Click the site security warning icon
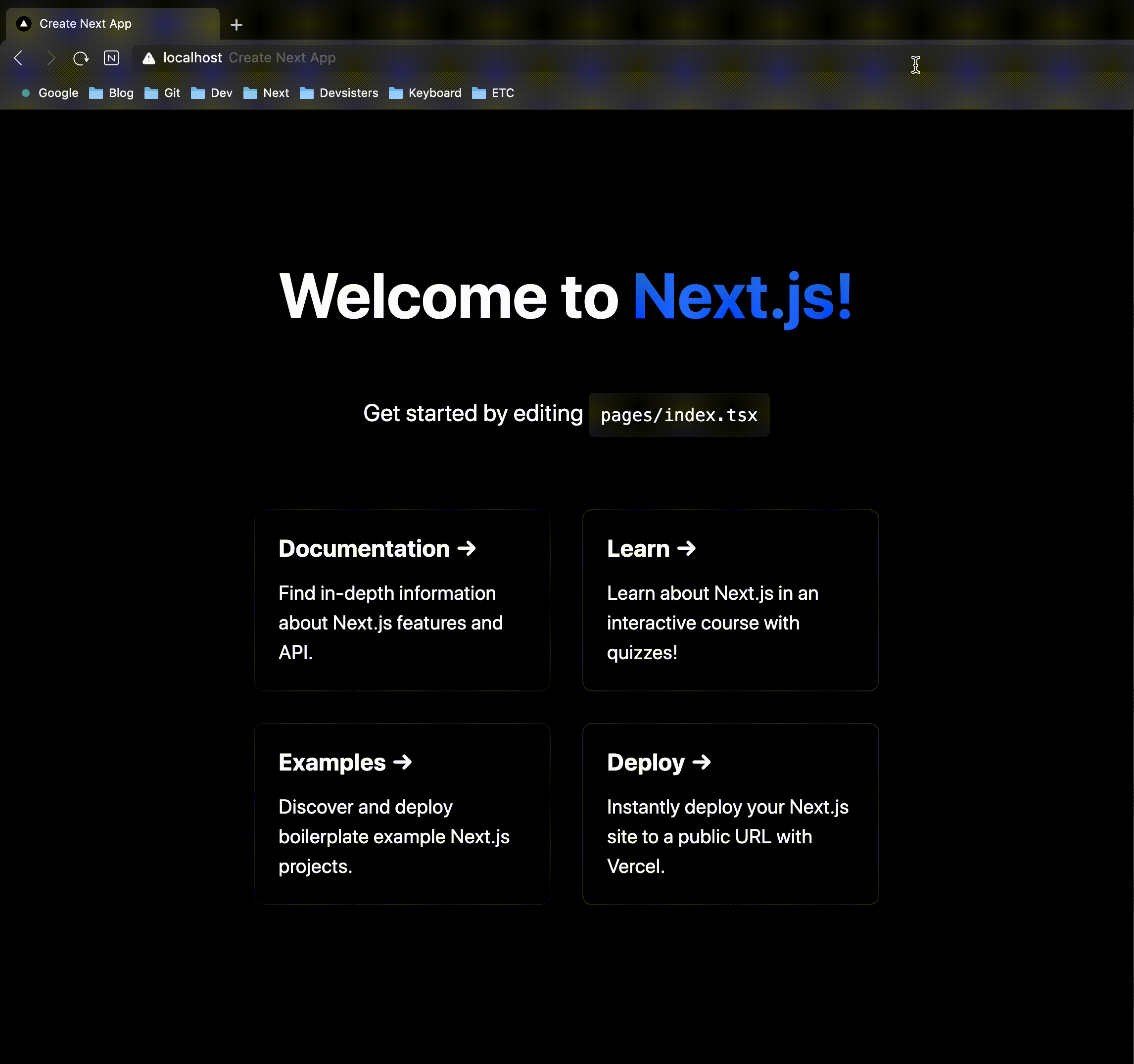 149,58
